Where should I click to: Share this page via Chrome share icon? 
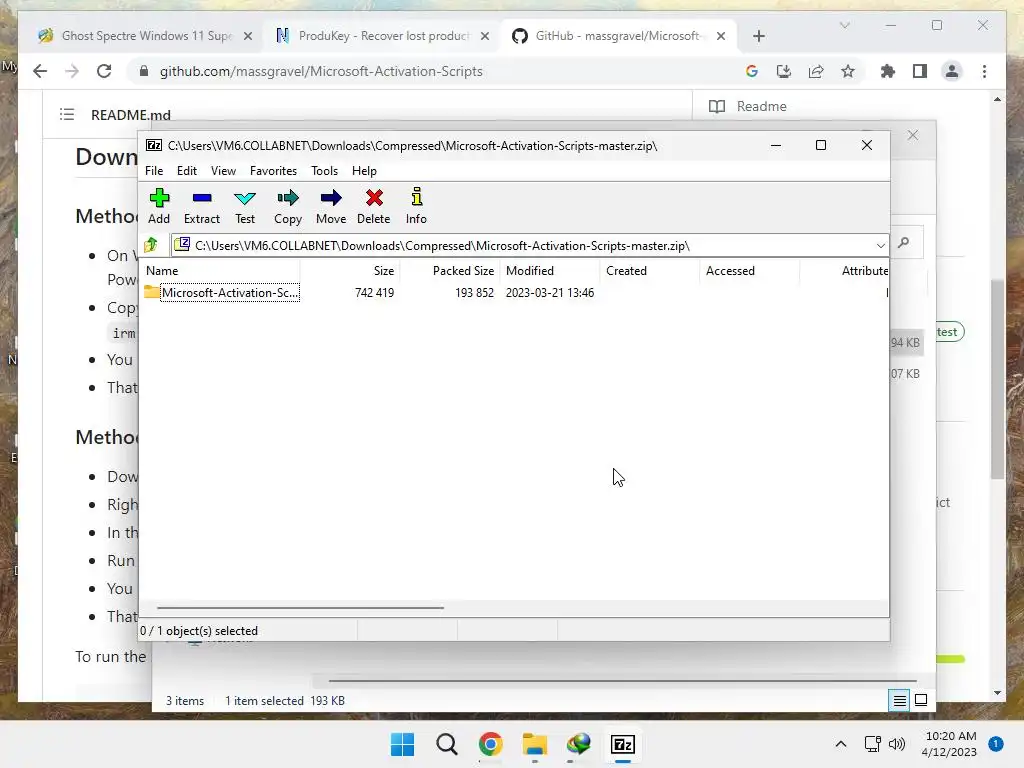tap(816, 71)
